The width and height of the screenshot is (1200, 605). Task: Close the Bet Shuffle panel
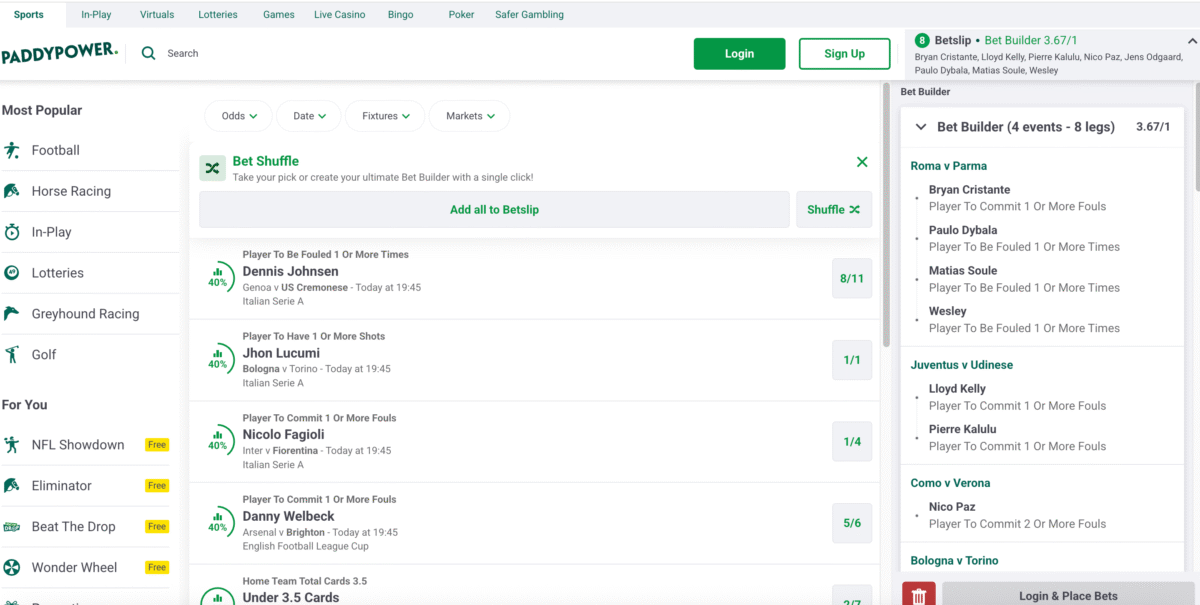point(862,162)
